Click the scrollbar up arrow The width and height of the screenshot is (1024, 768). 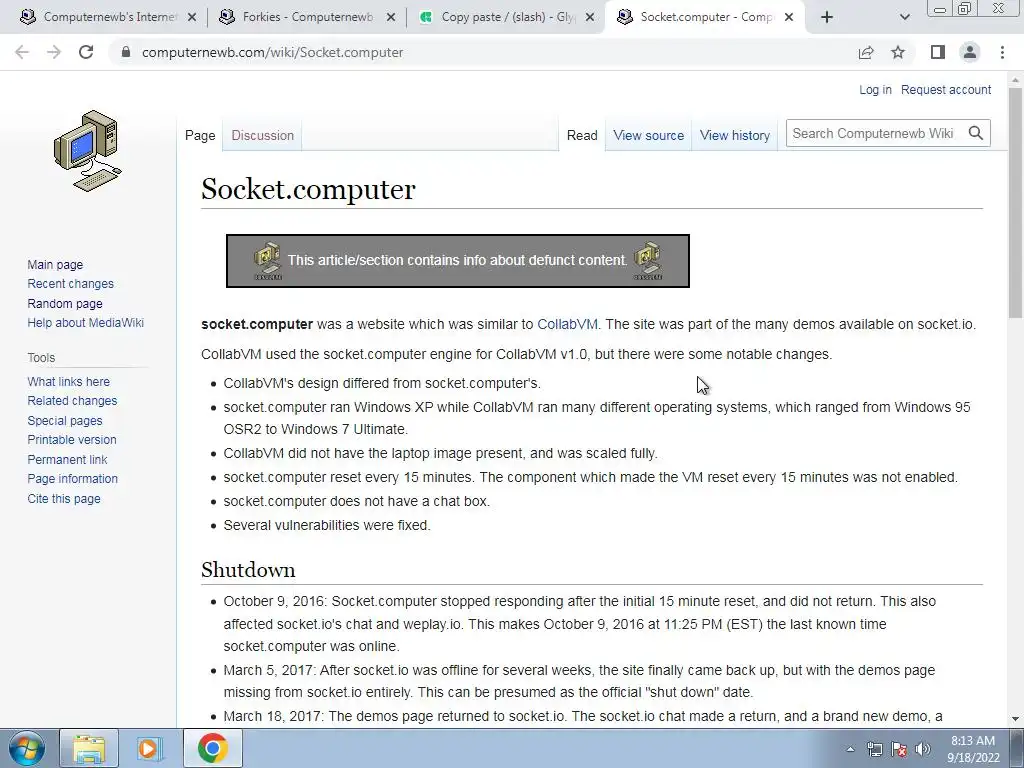(x=1015, y=81)
